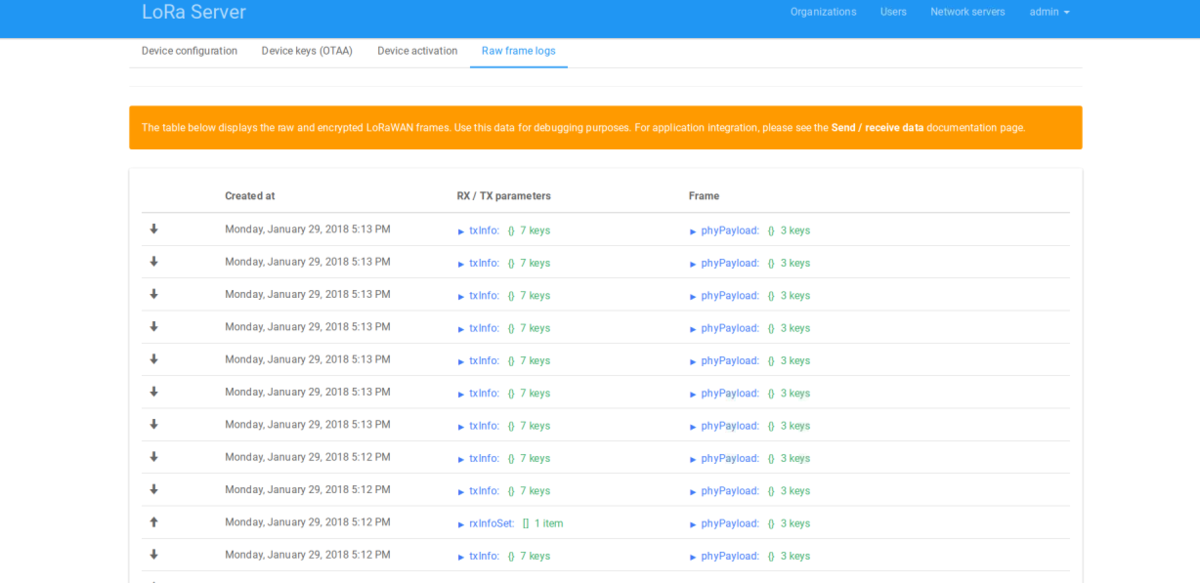Click downlink arrow in the second table row
Image resolution: width=1200 pixels, height=583 pixels.
tap(154, 262)
